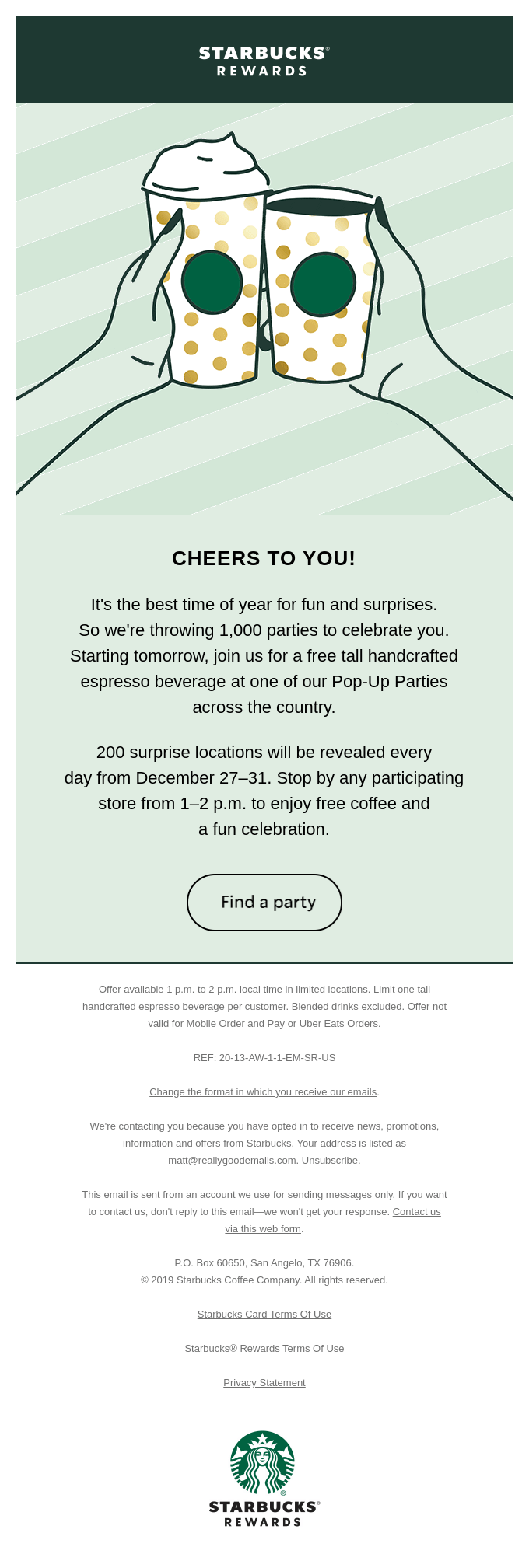Open the Unsubscribe link
The width and height of the screenshot is (529, 1568).
[329, 1160]
